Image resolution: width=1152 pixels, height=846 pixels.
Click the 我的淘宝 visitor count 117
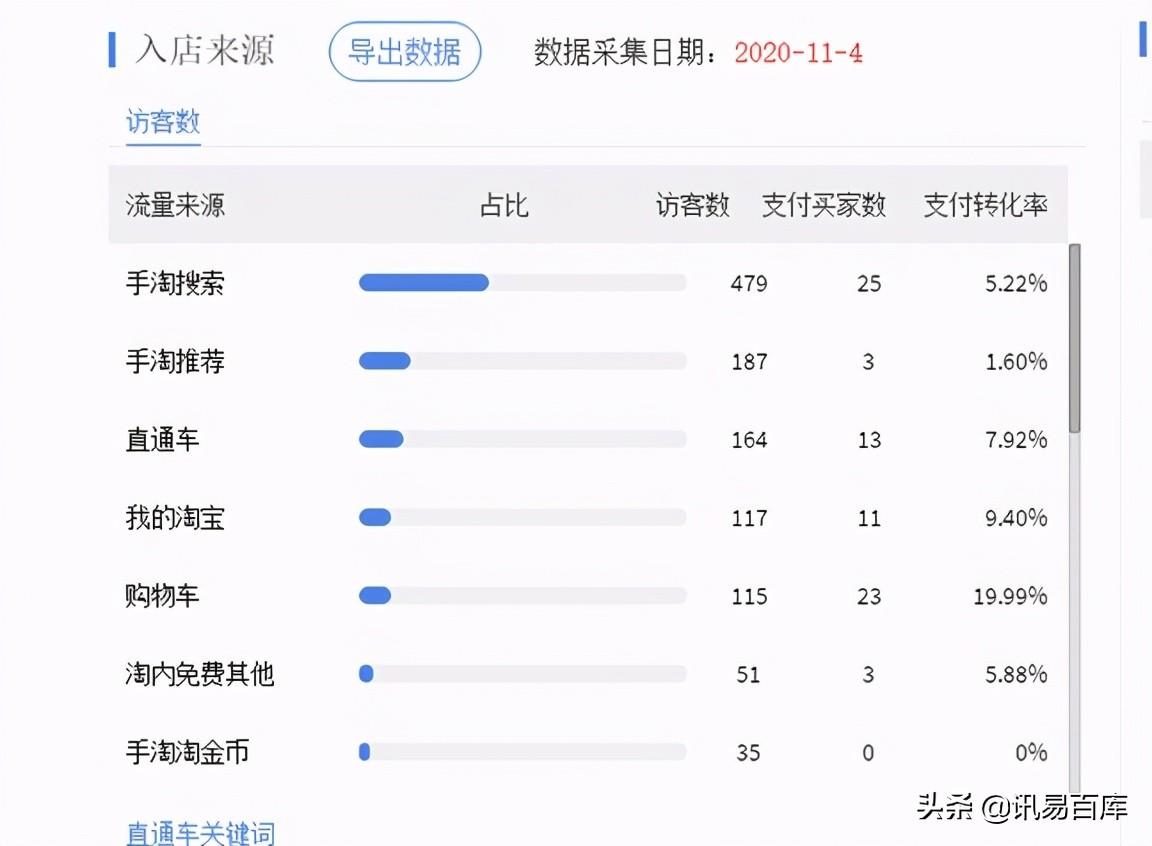click(x=749, y=518)
